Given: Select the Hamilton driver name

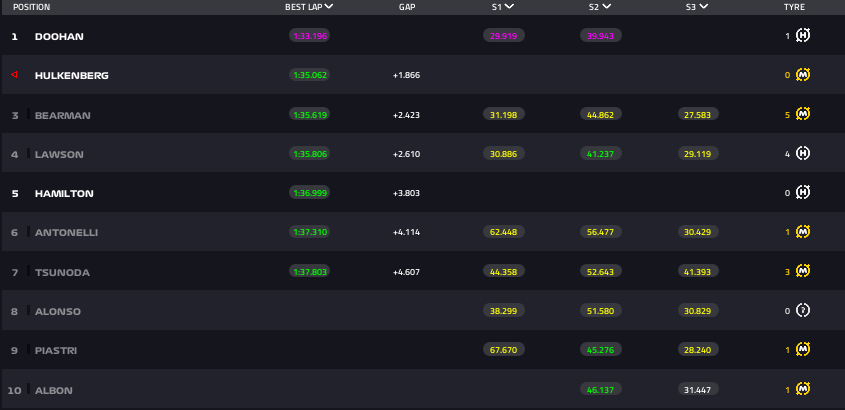Looking at the screenshot, I should tap(64, 193).
